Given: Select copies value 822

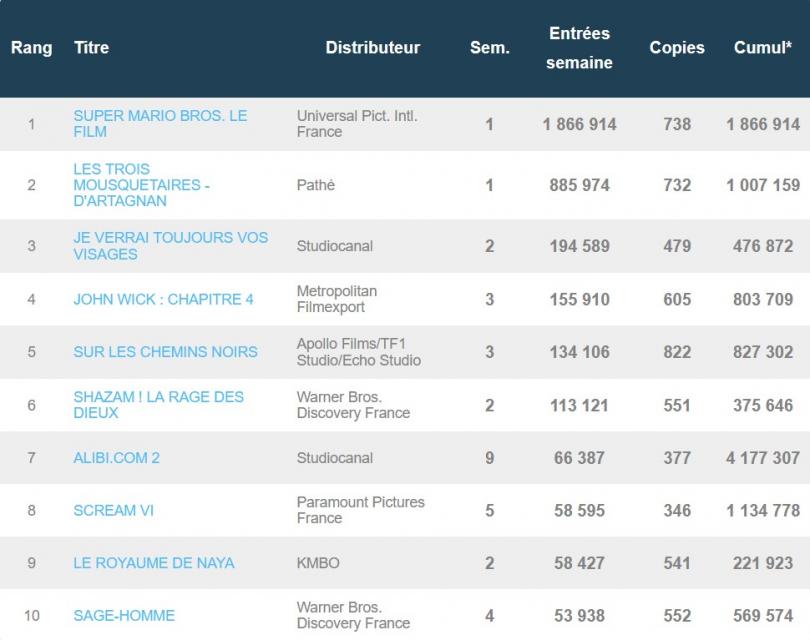Looking at the screenshot, I should pos(677,352).
